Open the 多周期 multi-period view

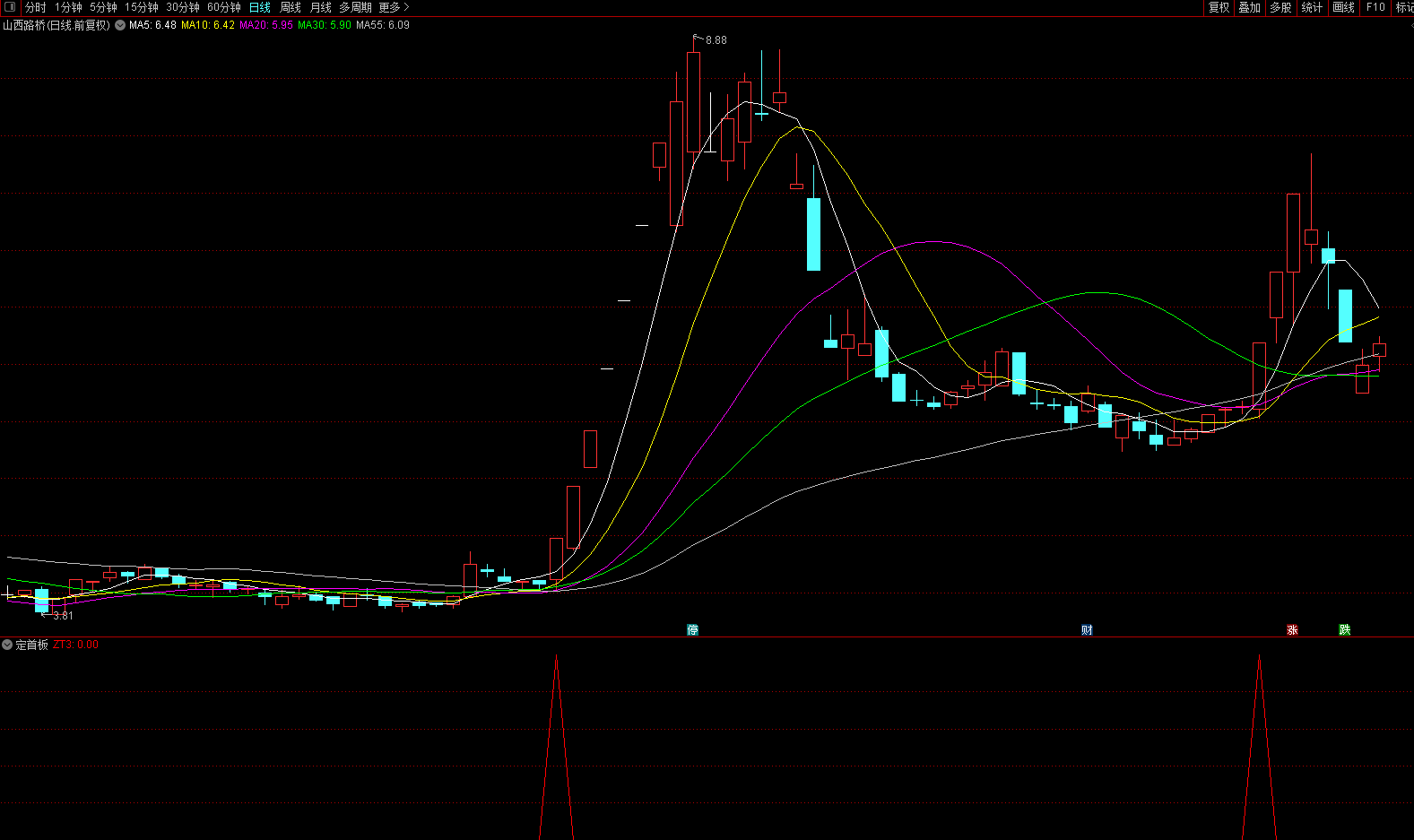pos(355,7)
